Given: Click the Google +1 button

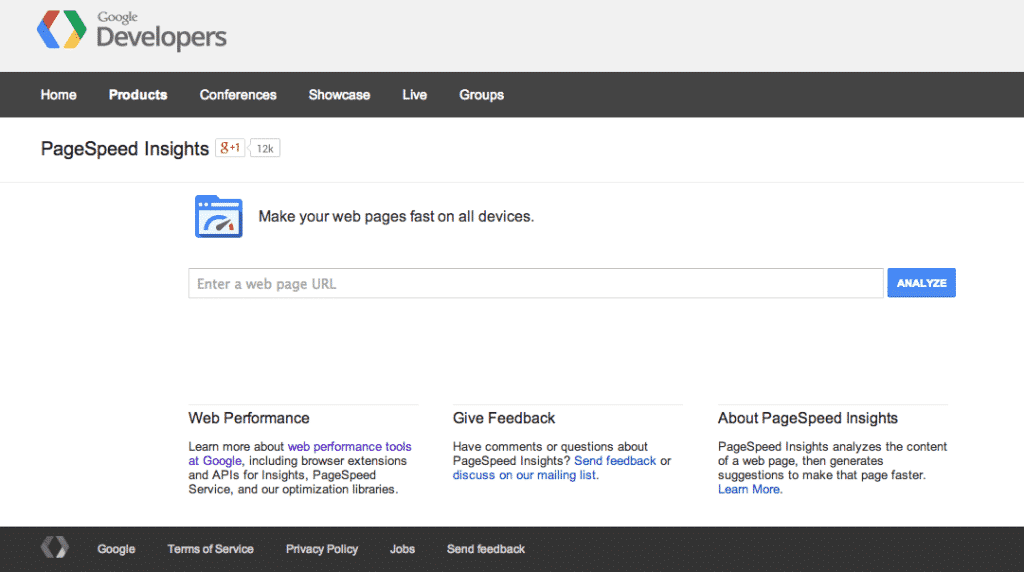Looking at the screenshot, I should point(230,148).
